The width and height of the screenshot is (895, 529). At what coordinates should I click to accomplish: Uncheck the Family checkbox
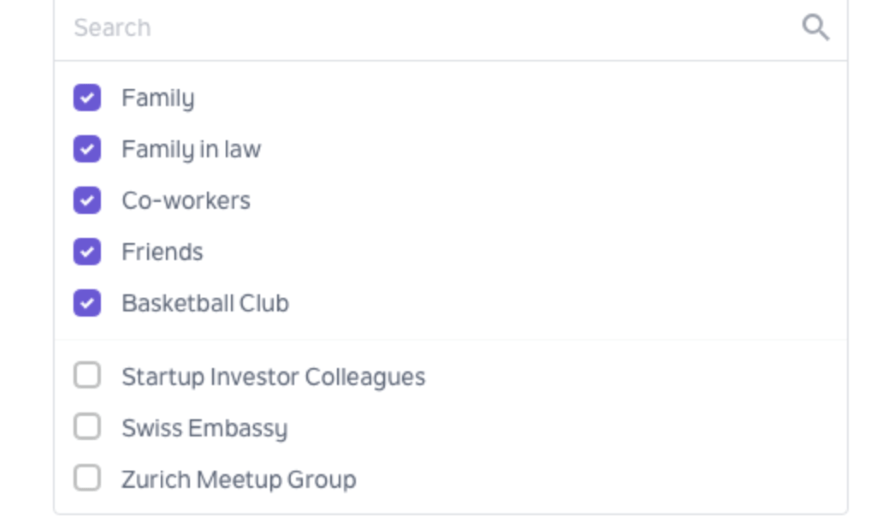(87, 98)
